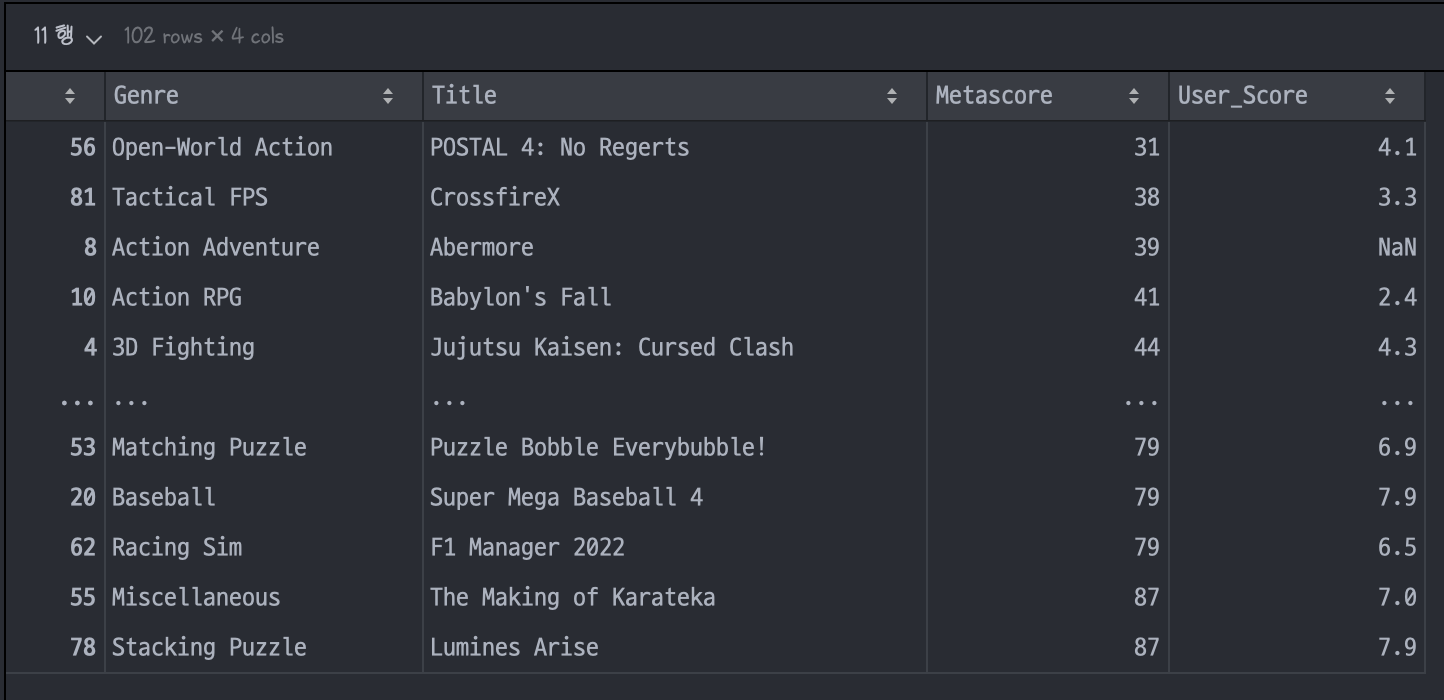Click the User_Score sort arrows
This screenshot has height=700, width=1444.
[x=1390, y=96]
